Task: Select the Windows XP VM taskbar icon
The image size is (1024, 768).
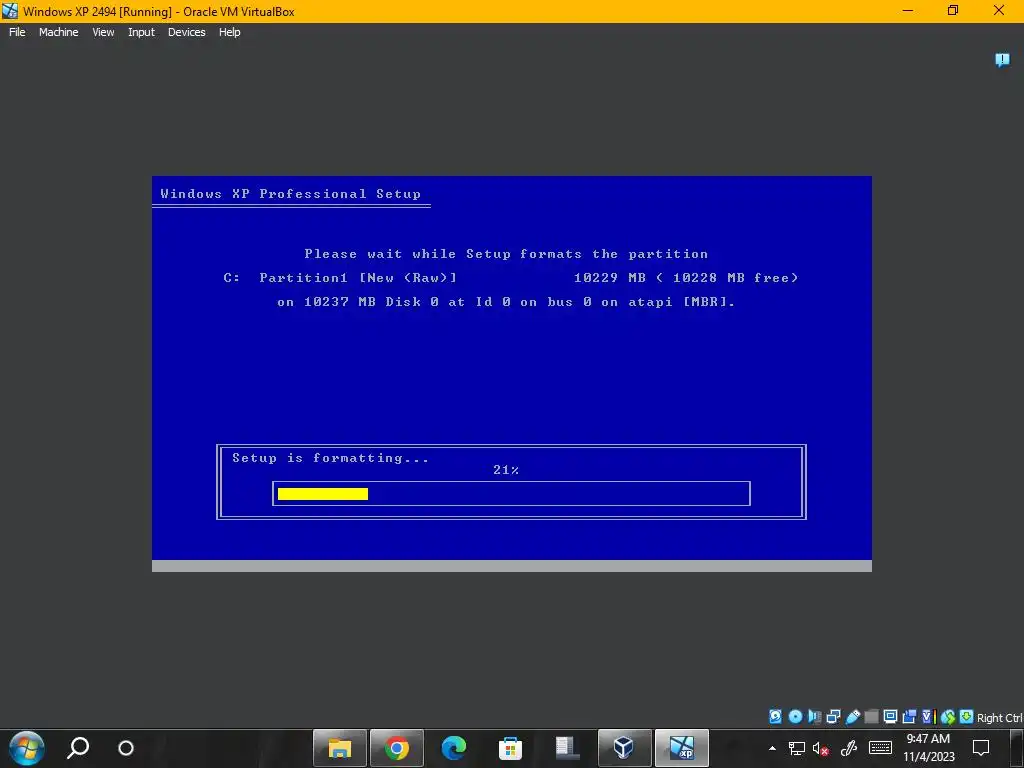Action: (x=681, y=748)
